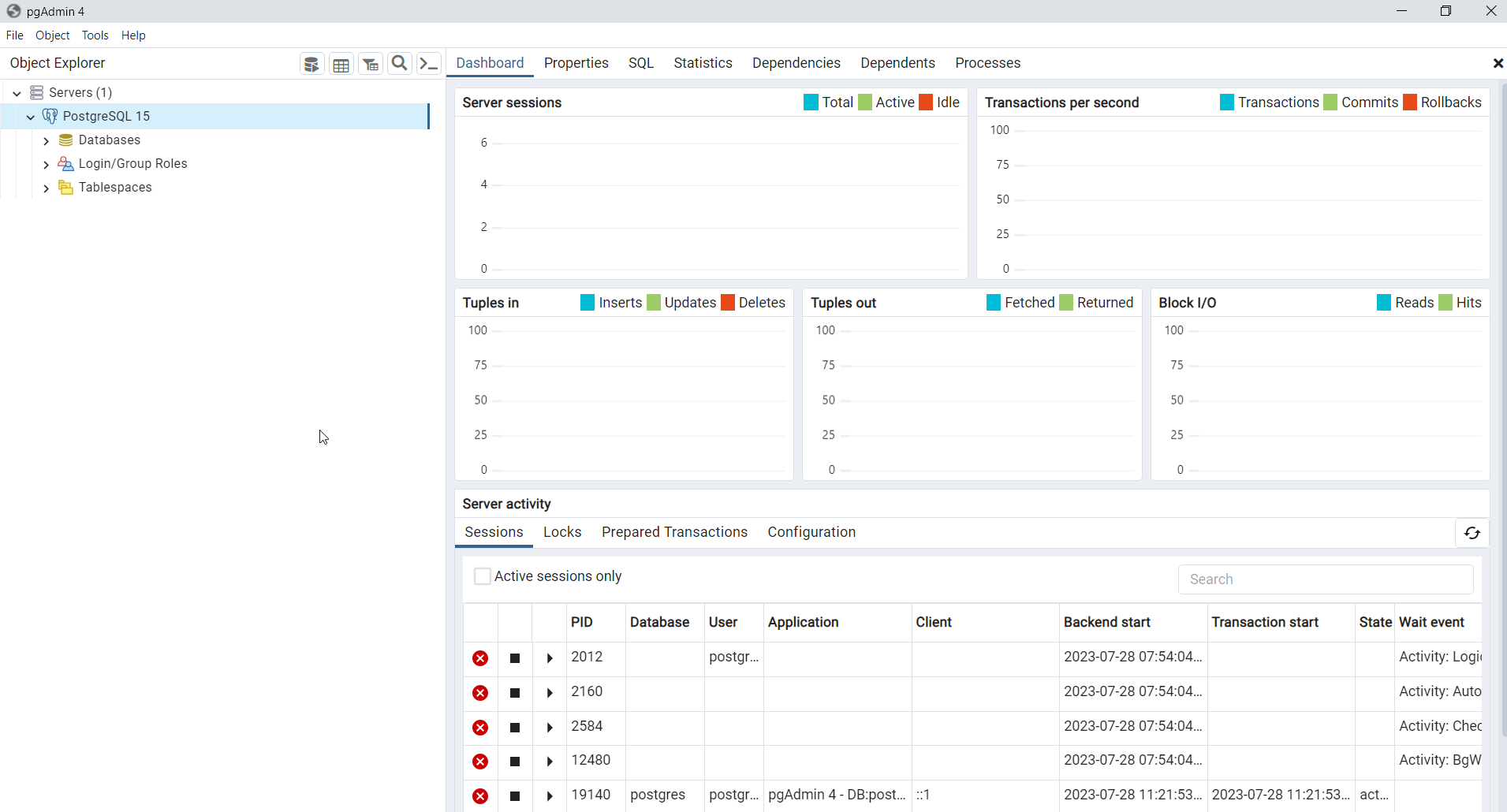Screen dimensions: 1507x812
Task: Enable the Active sessions only checkbox
Action: 483,576
